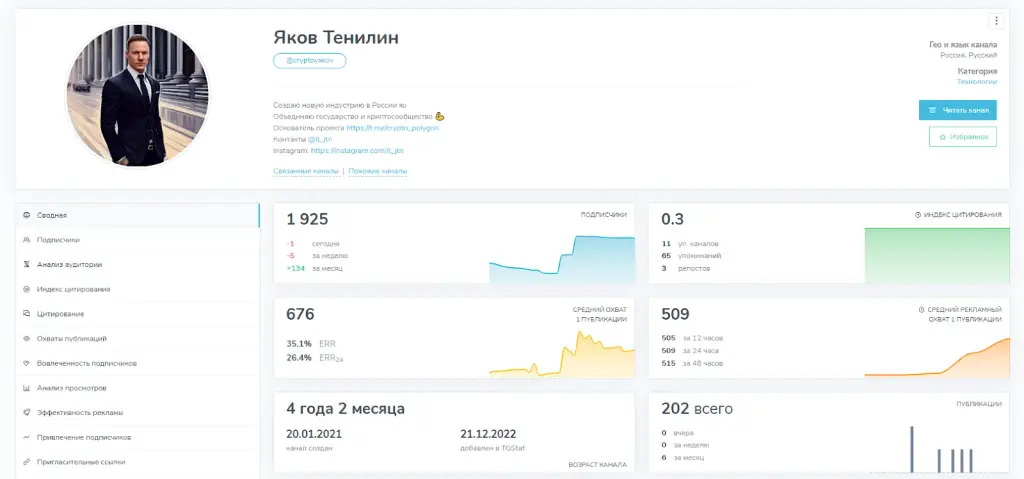Screen dimensions: 1024x479
Task: Click the Пригласительные ссылки link icon
Action: point(27,462)
